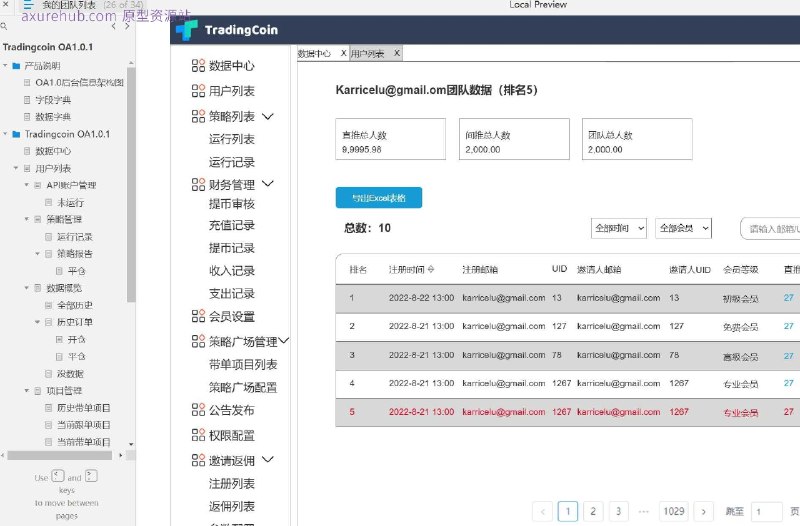Screen dimensions: 800x526
Task: Click the 数据中心 grid icon in menu
Action: pos(198,65)
